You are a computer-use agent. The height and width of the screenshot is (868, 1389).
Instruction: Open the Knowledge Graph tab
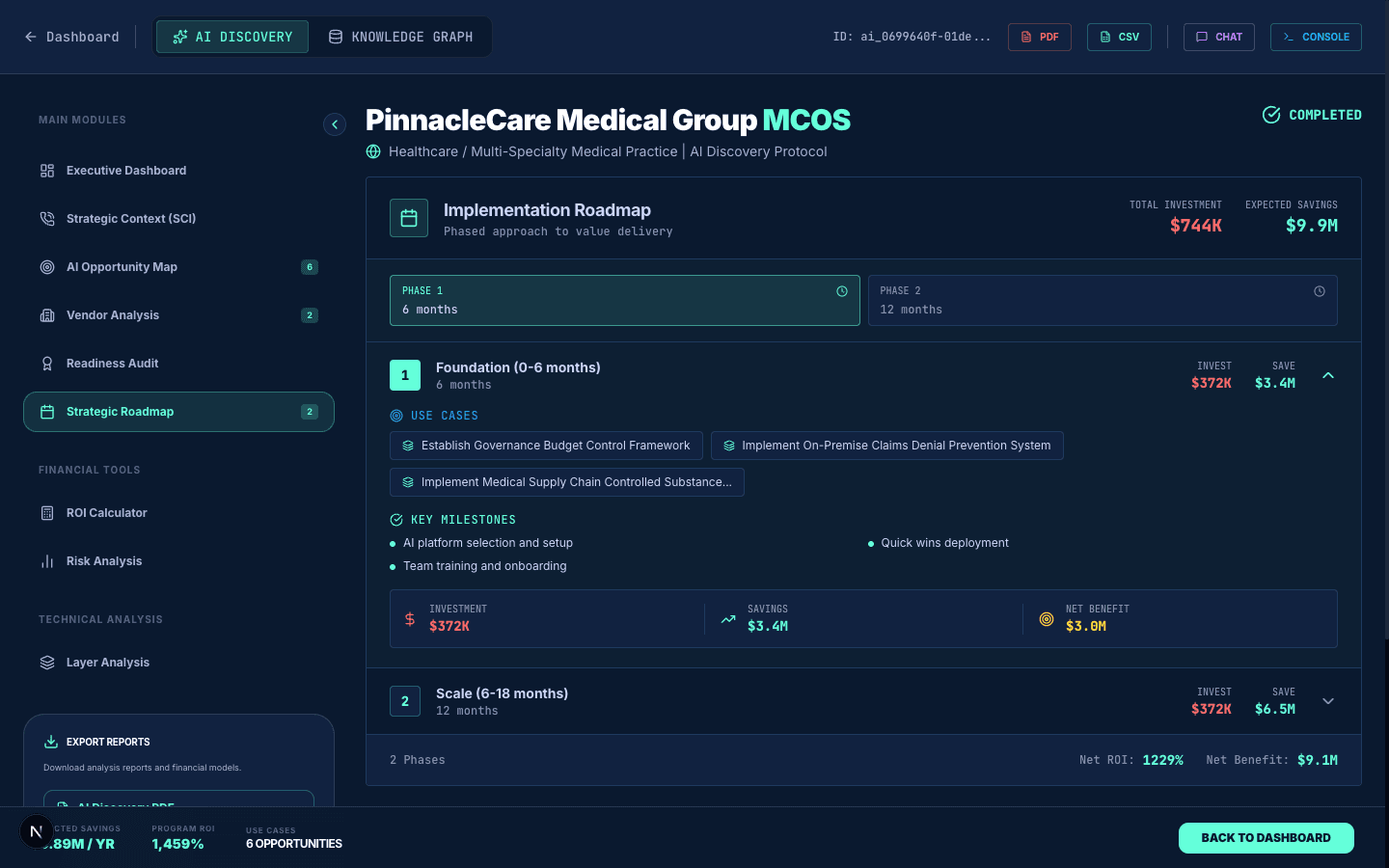point(400,37)
